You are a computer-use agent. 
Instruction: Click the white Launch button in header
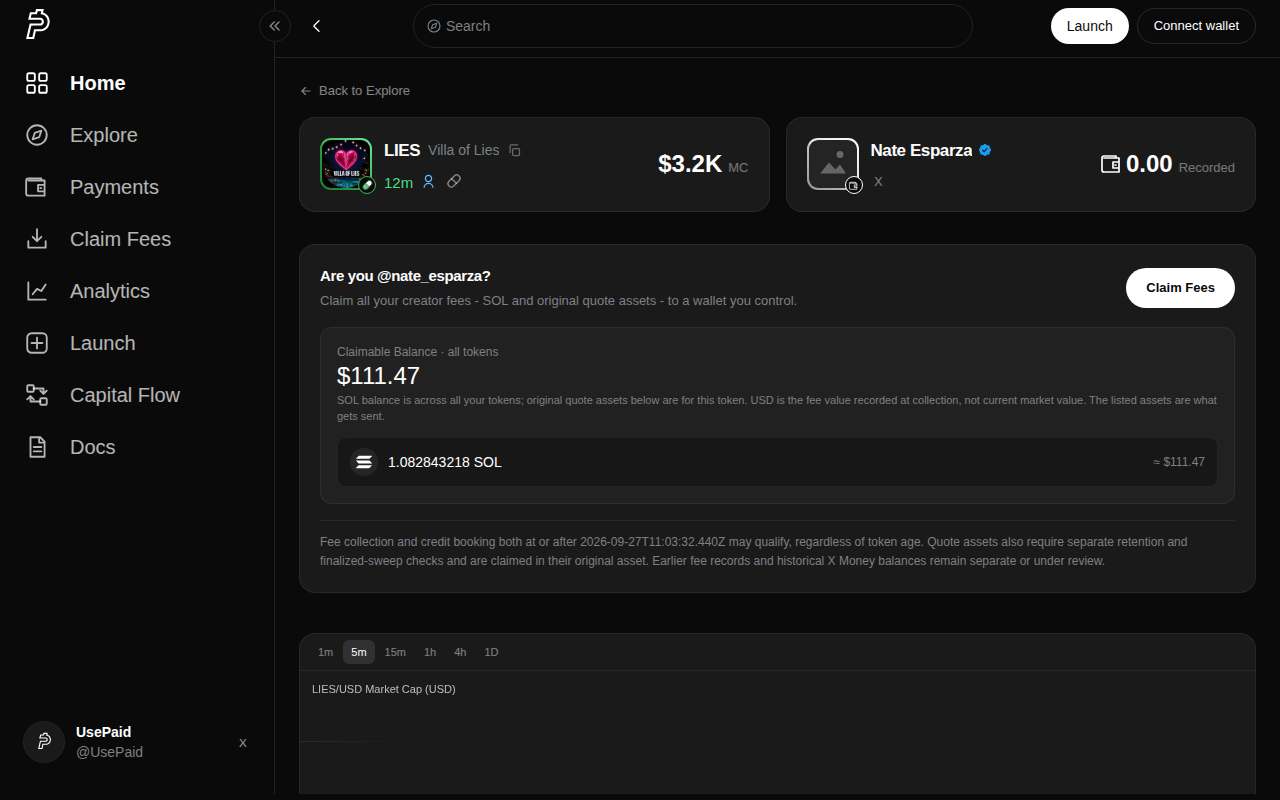(x=1090, y=26)
